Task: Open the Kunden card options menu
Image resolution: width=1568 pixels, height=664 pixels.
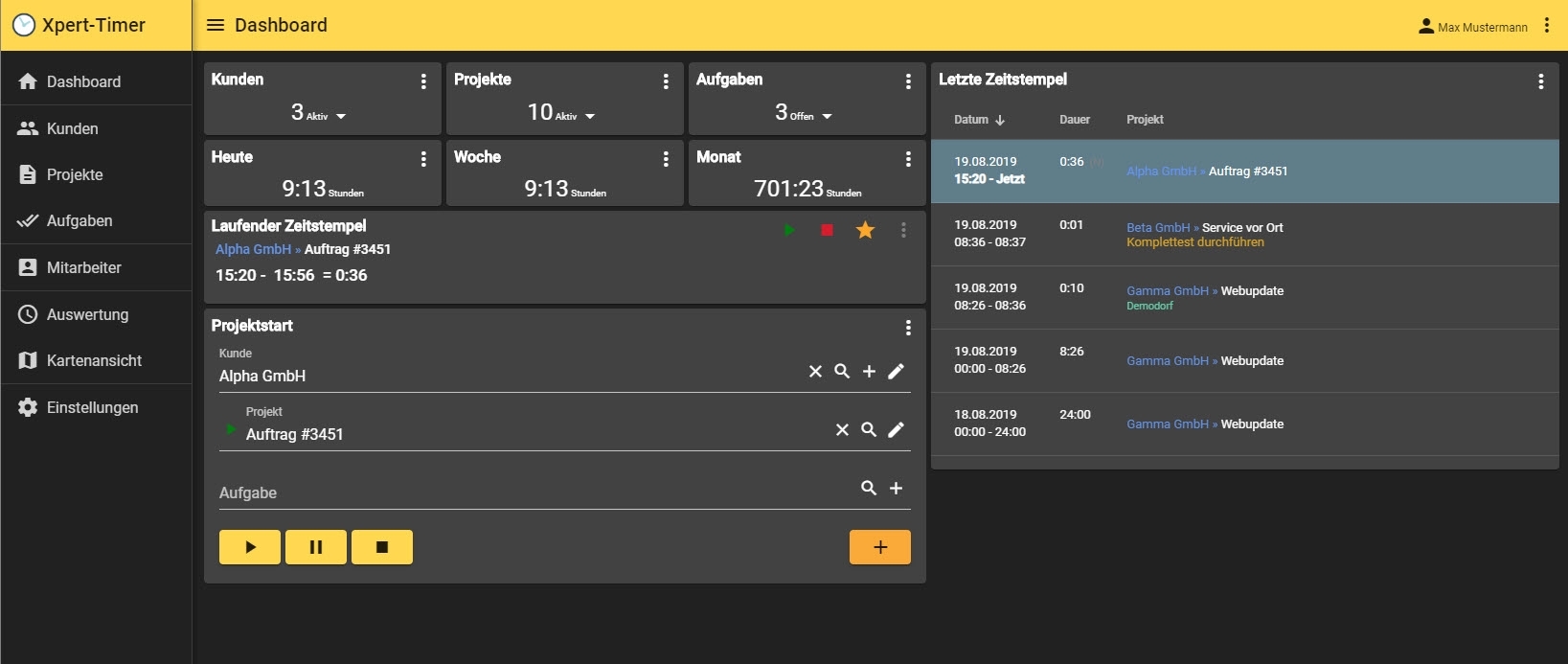Action: 423,81
